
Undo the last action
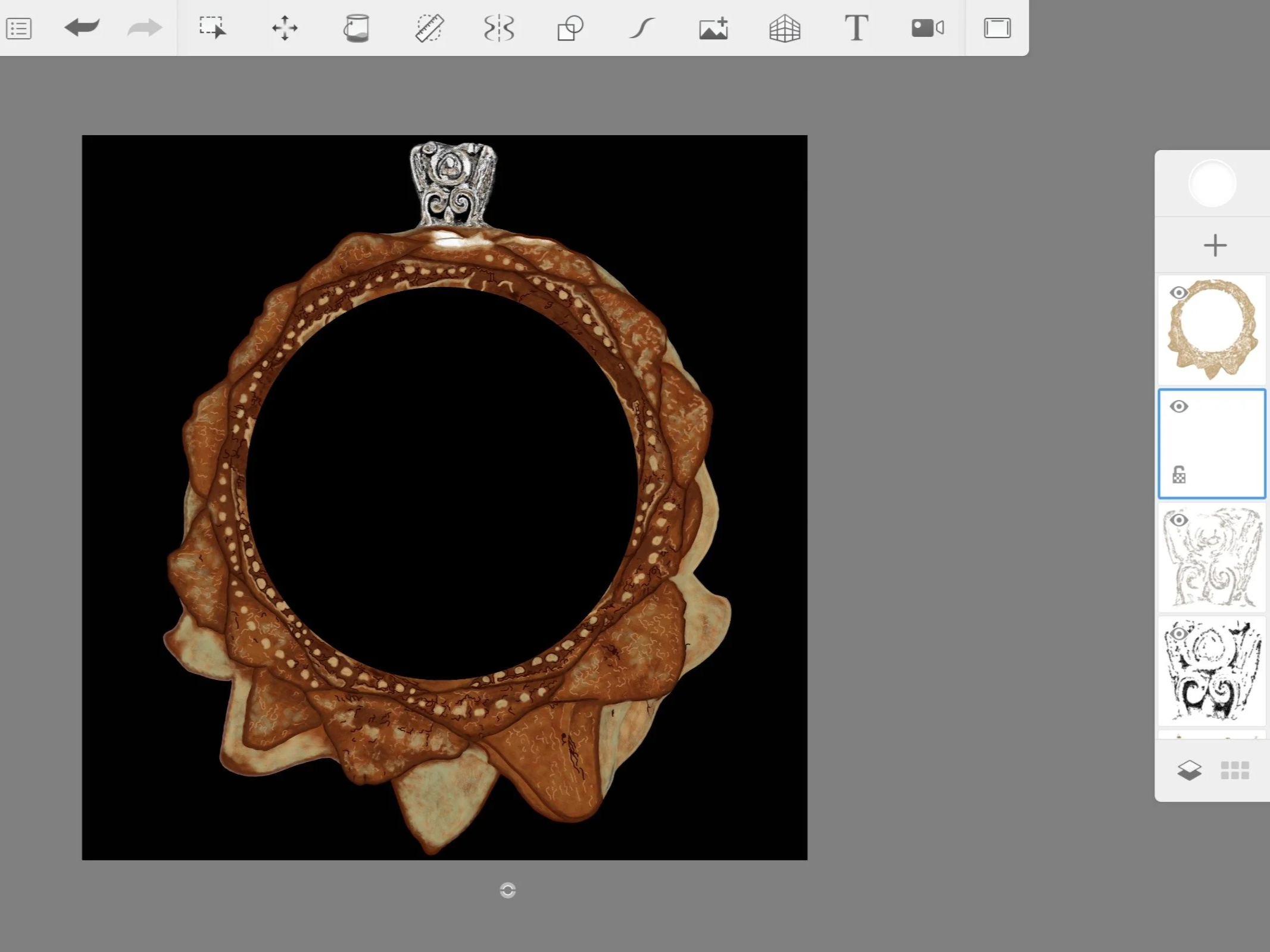[x=82, y=27]
